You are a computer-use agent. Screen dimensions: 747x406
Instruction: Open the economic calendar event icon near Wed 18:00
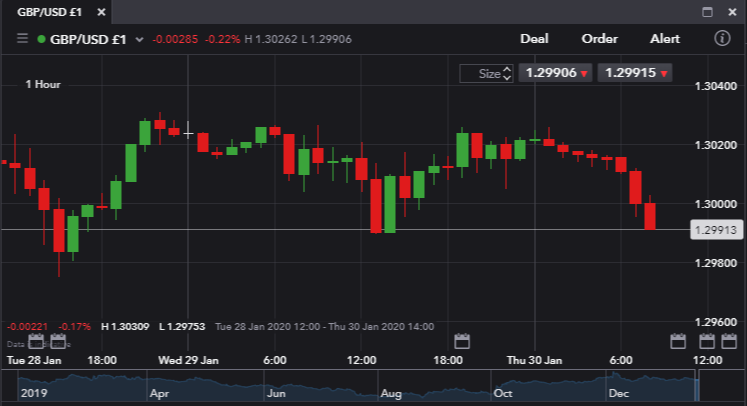point(462,341)
